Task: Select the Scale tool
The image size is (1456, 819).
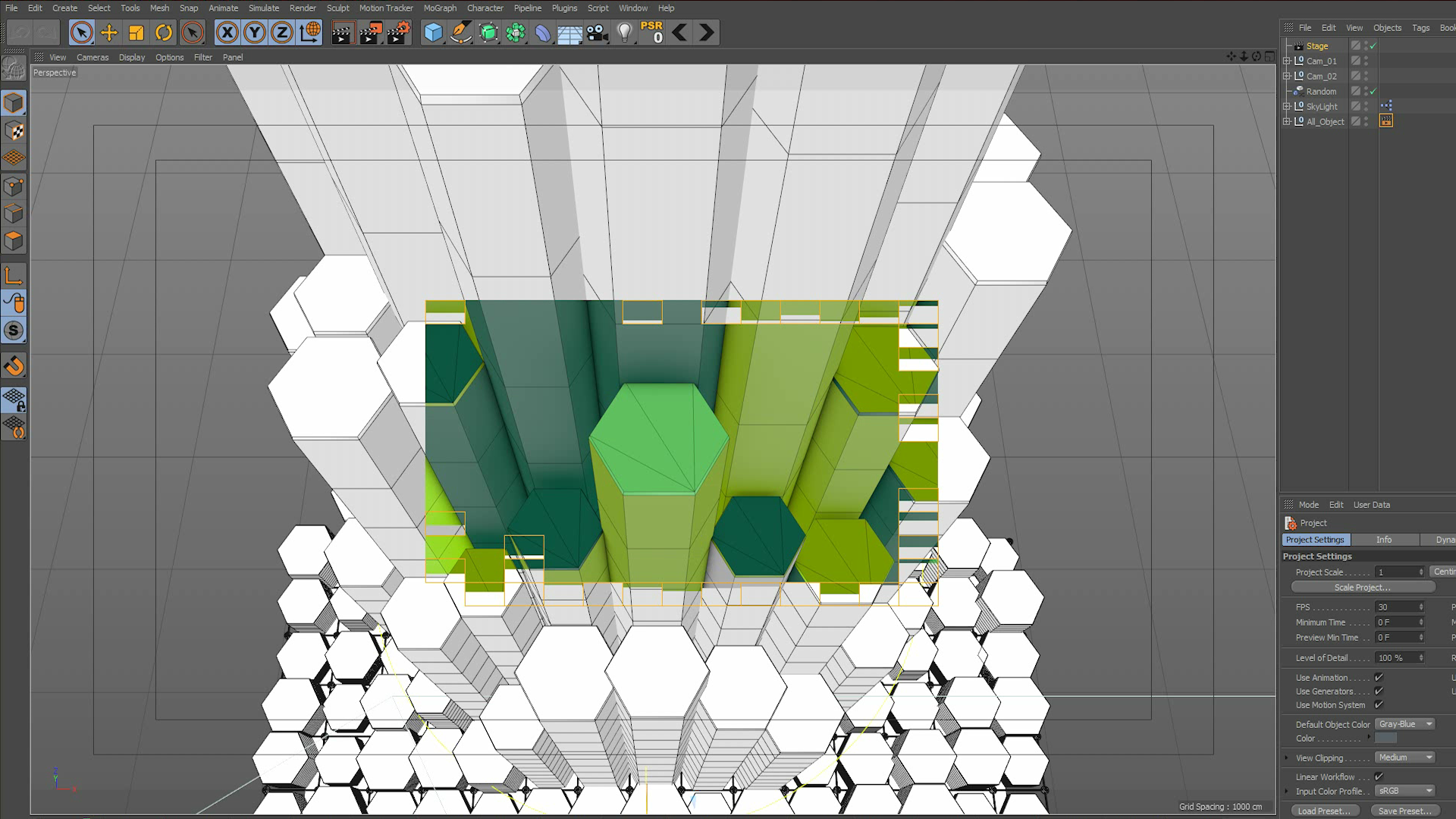Action: click(136, 33)
